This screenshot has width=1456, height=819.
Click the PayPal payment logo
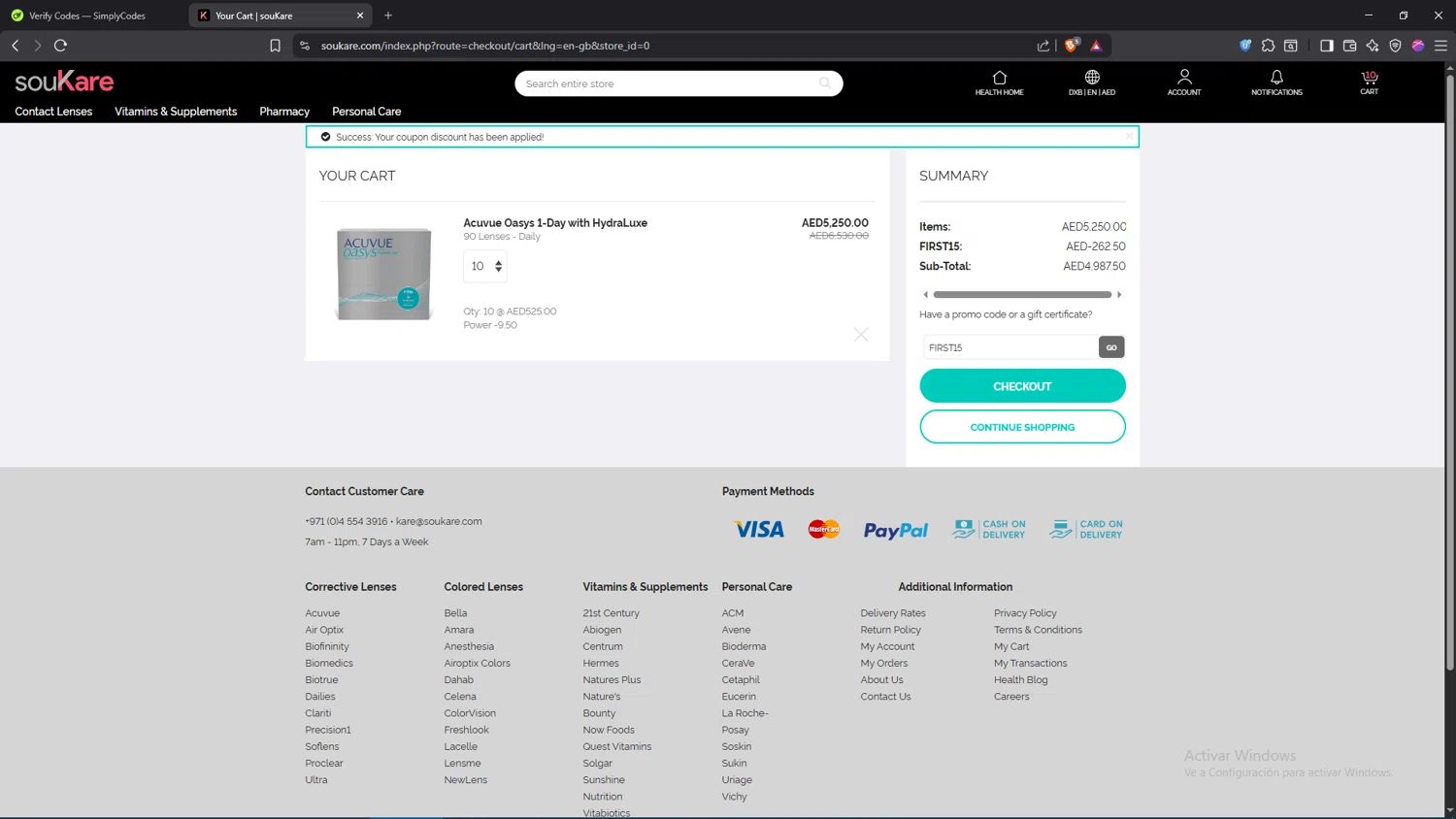(x=896, y=530)
